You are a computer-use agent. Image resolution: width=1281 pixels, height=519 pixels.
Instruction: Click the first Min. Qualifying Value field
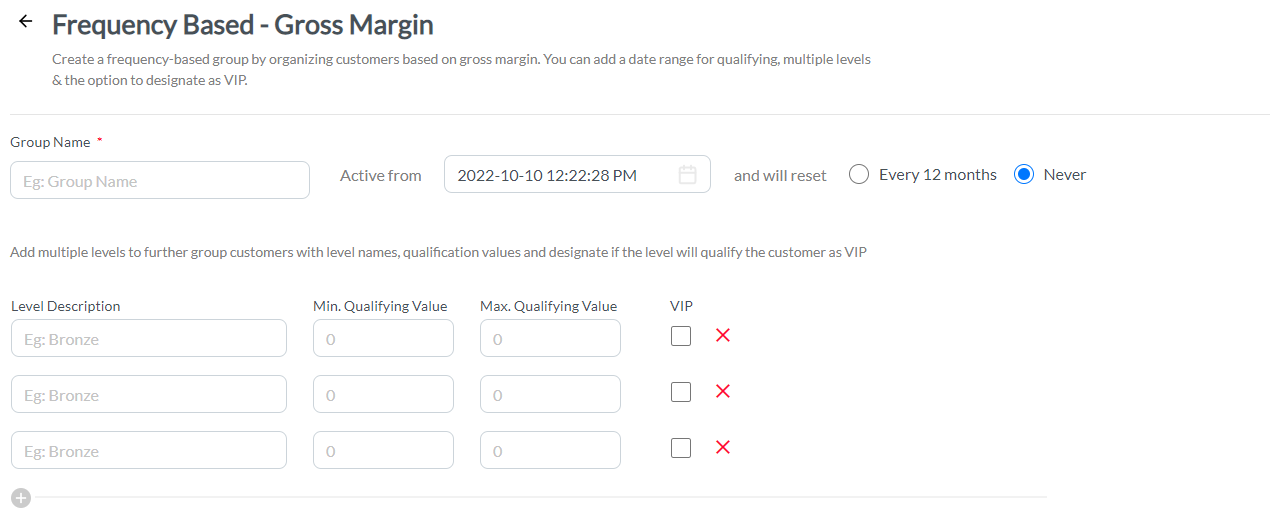click(x=383, y=339)
